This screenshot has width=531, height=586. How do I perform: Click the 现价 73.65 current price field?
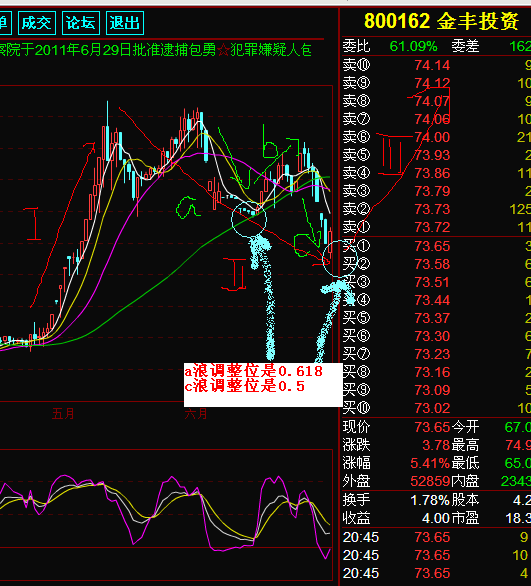[x=396, y=426]
